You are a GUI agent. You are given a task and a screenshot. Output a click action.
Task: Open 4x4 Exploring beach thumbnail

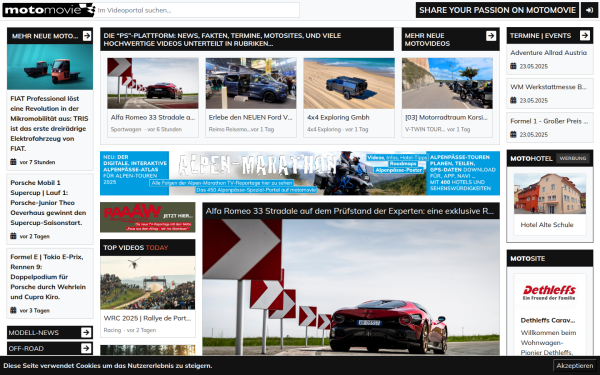[349, 83]
